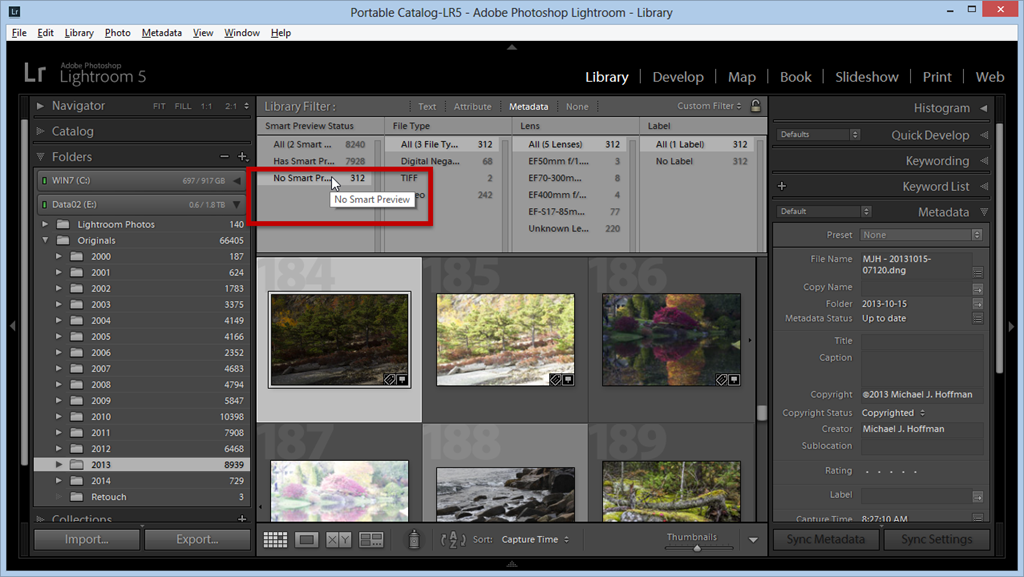
Task: Open the Copyright Status dropdown
Action: 893,413
